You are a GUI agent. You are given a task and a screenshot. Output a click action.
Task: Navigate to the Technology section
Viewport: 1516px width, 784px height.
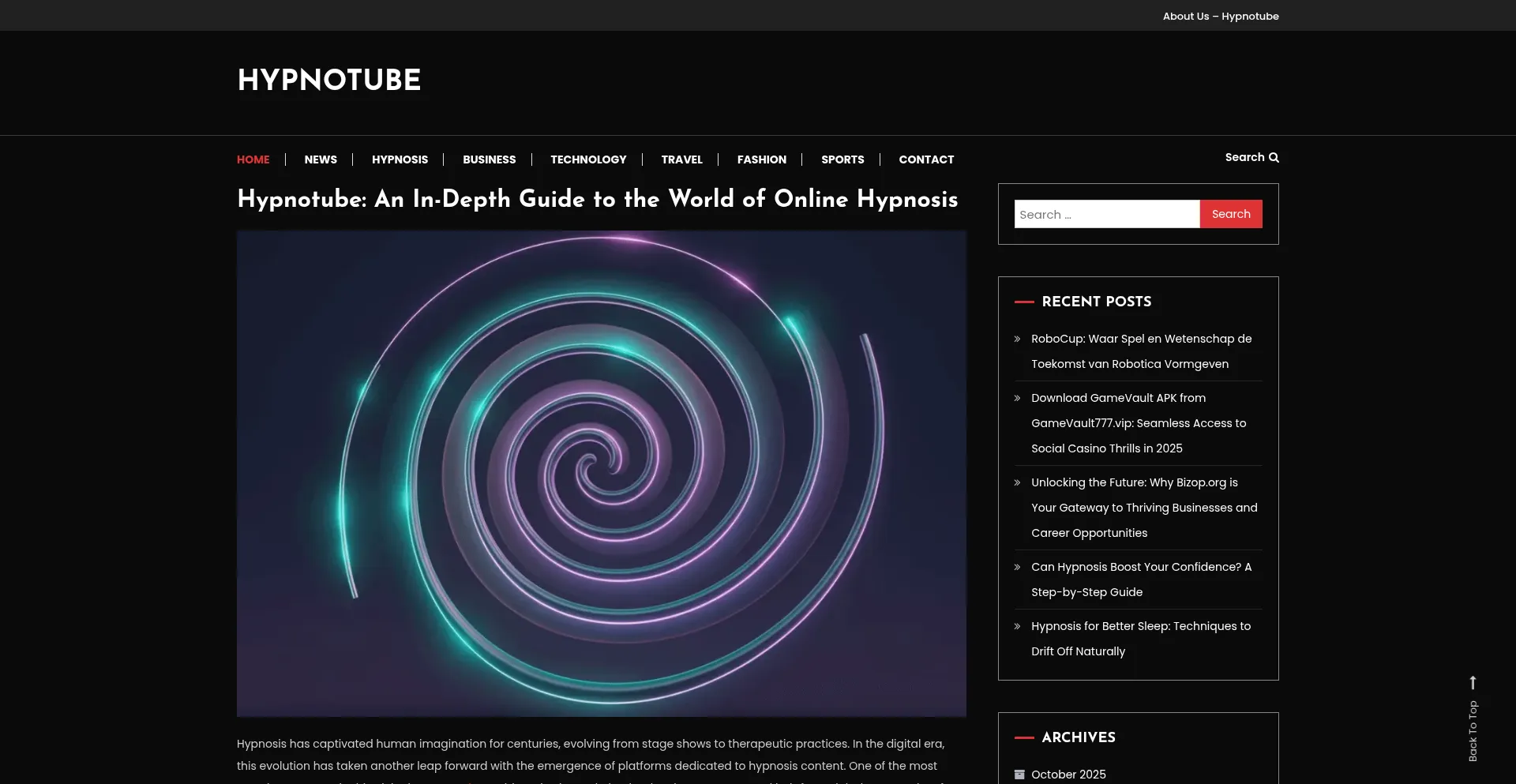588,159
